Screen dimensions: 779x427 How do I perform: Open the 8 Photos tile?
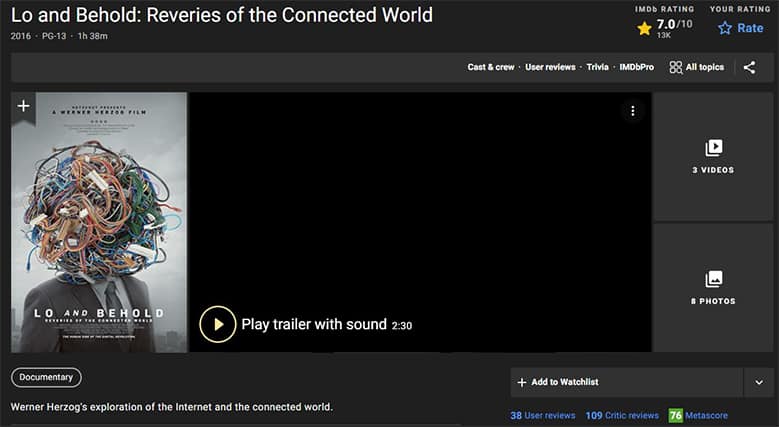tap(713, 287)
